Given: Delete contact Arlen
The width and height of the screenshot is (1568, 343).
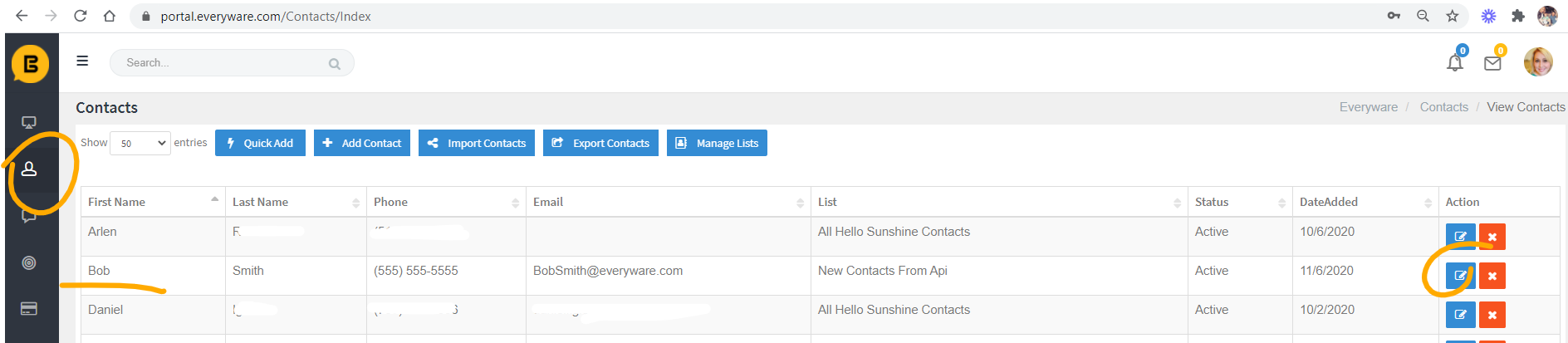Looking at the screenshot, I should [1492, 237].
